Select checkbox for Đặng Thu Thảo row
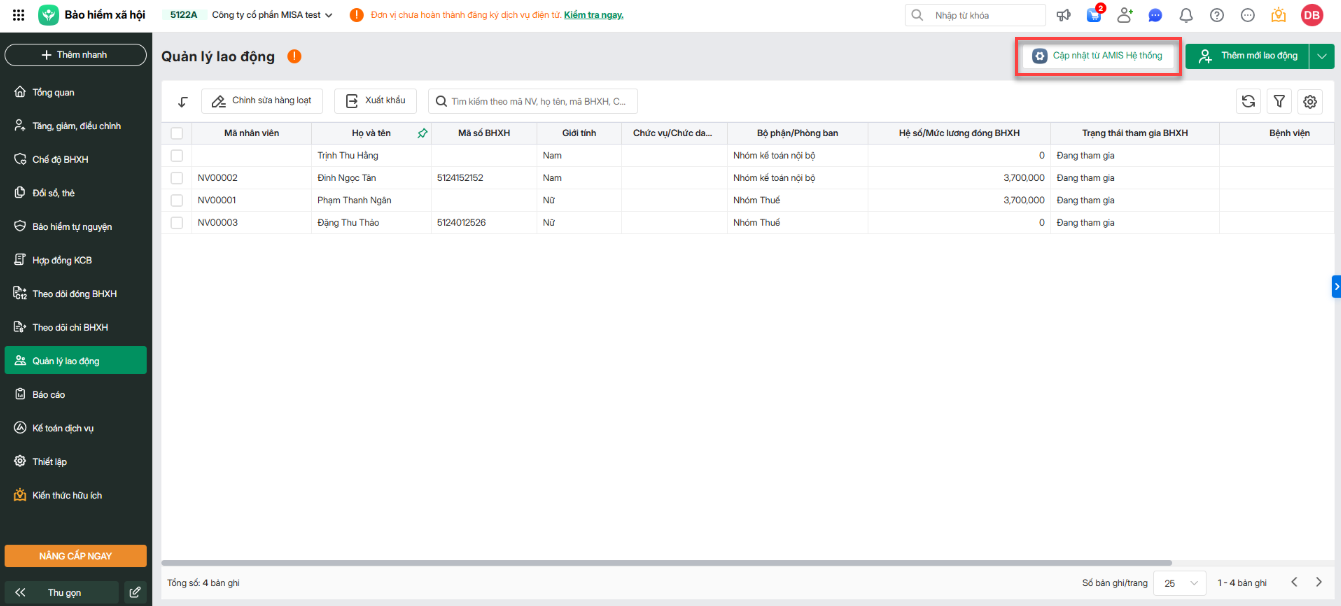 tap(177, 222)
